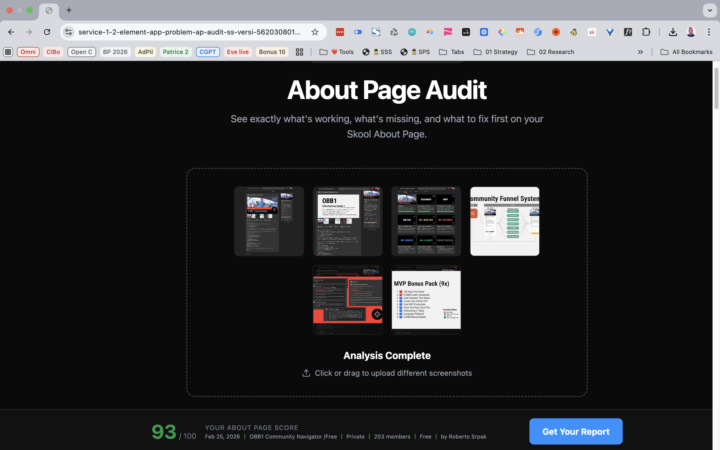Image resolution: width=720 pixels, height=450 pixels.
Task: Click the 'Analysis Complete' text
Action: [387, 356]
